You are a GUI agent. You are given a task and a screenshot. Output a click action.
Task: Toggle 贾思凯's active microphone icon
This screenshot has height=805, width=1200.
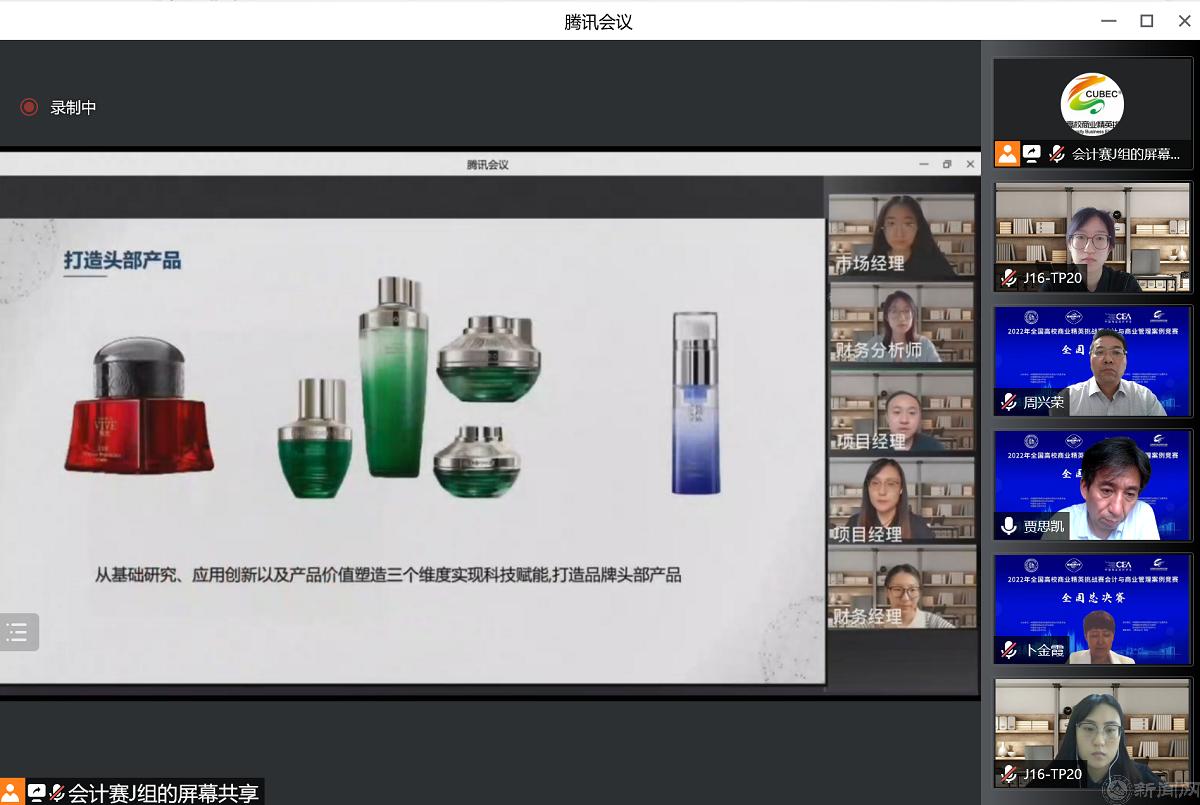click(x=1009, y=526)
